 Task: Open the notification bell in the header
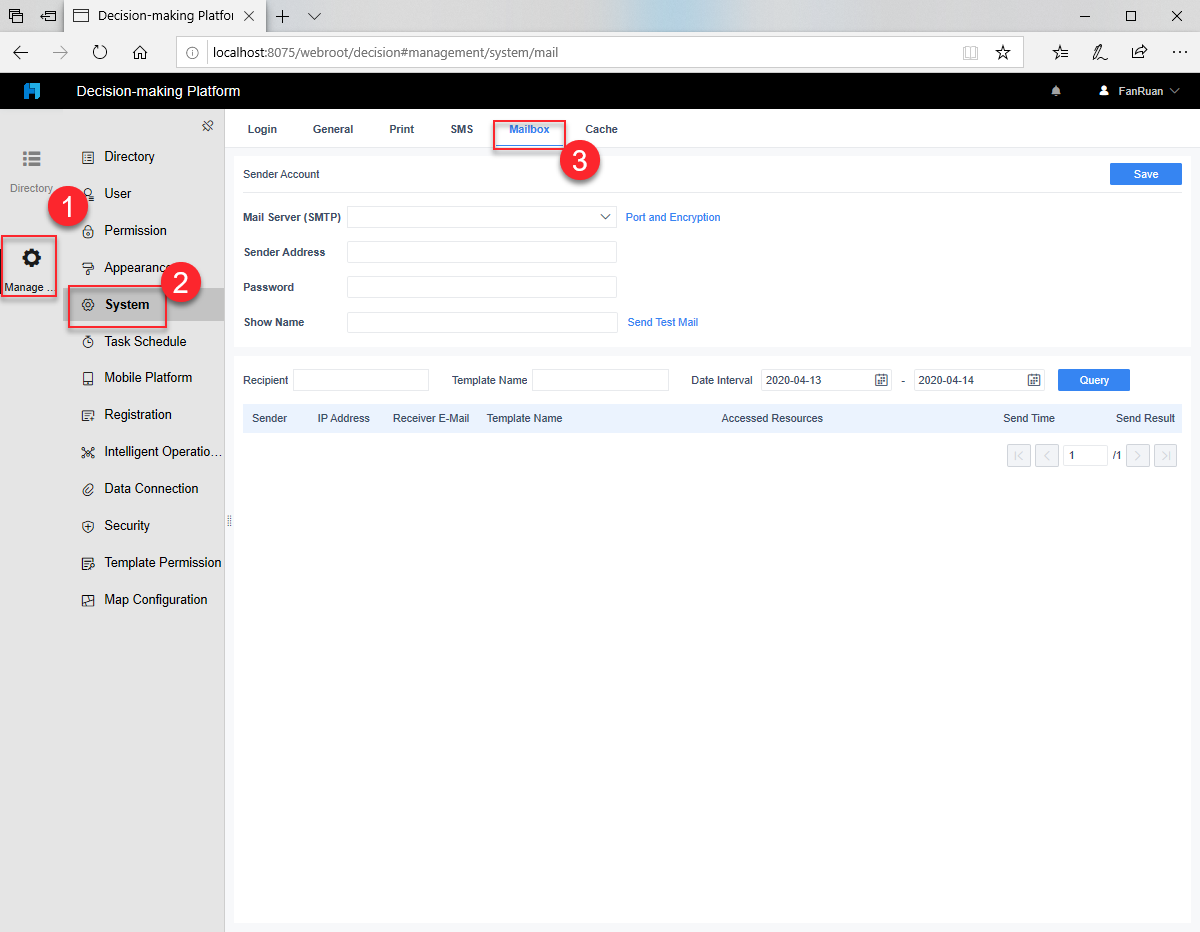click(x=1055, y=90)
